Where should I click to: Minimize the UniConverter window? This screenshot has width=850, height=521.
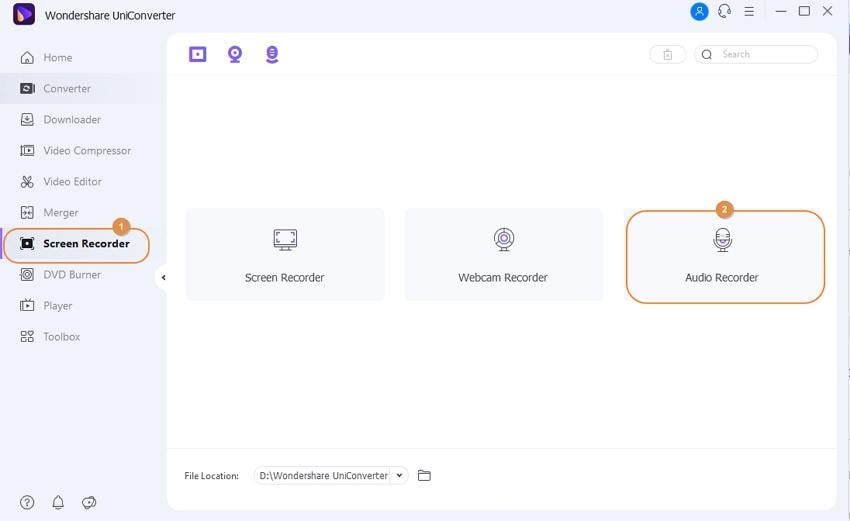click(x=781, y=11)
